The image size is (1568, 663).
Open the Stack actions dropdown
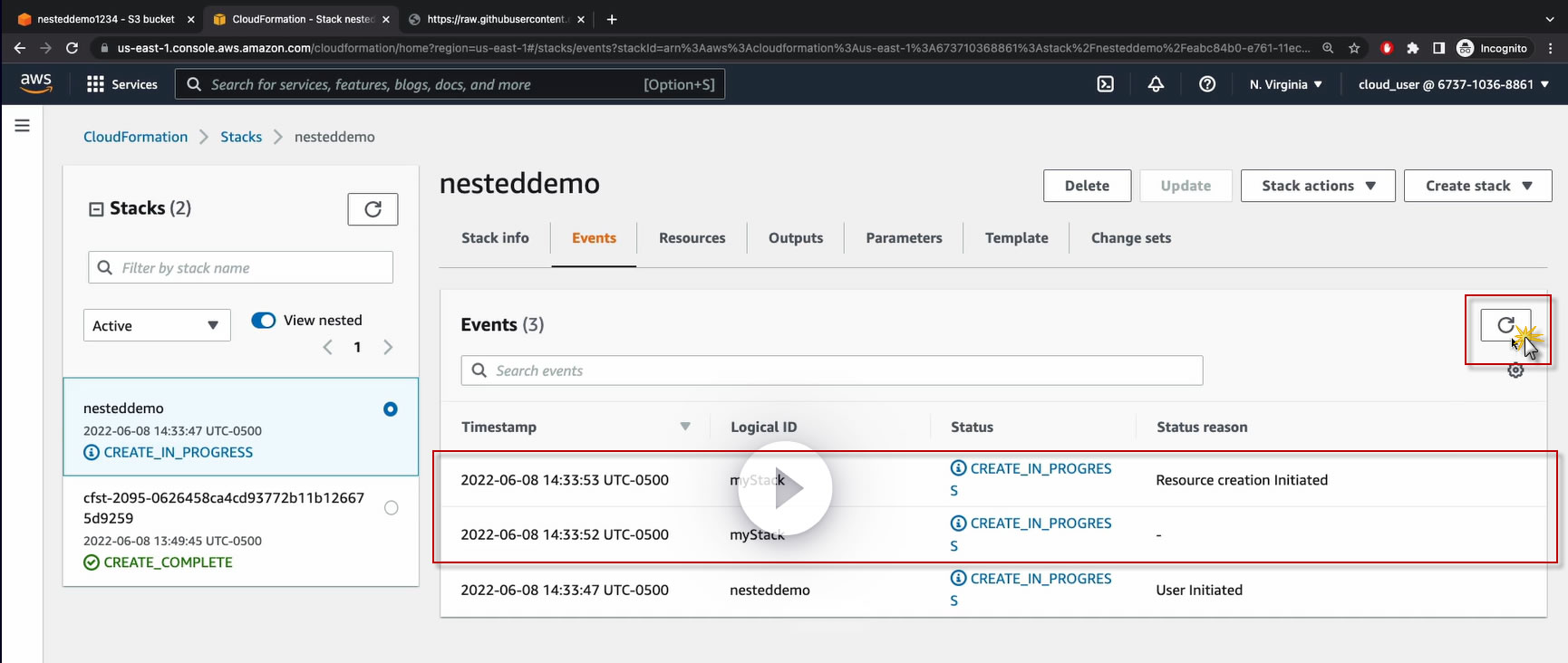pyautogui.click(x=1317, y=186)
